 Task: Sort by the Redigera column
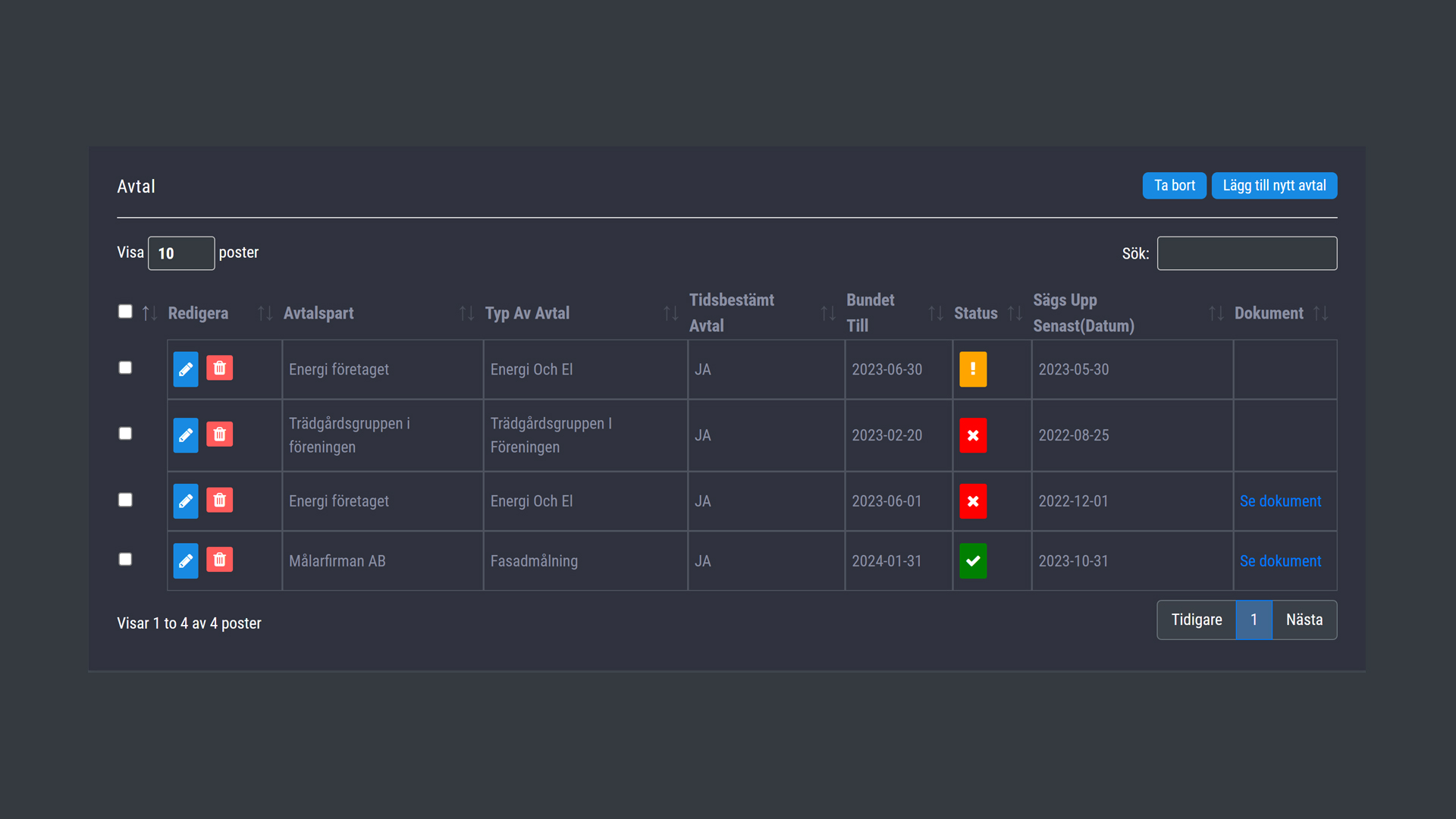pos(198,313)
